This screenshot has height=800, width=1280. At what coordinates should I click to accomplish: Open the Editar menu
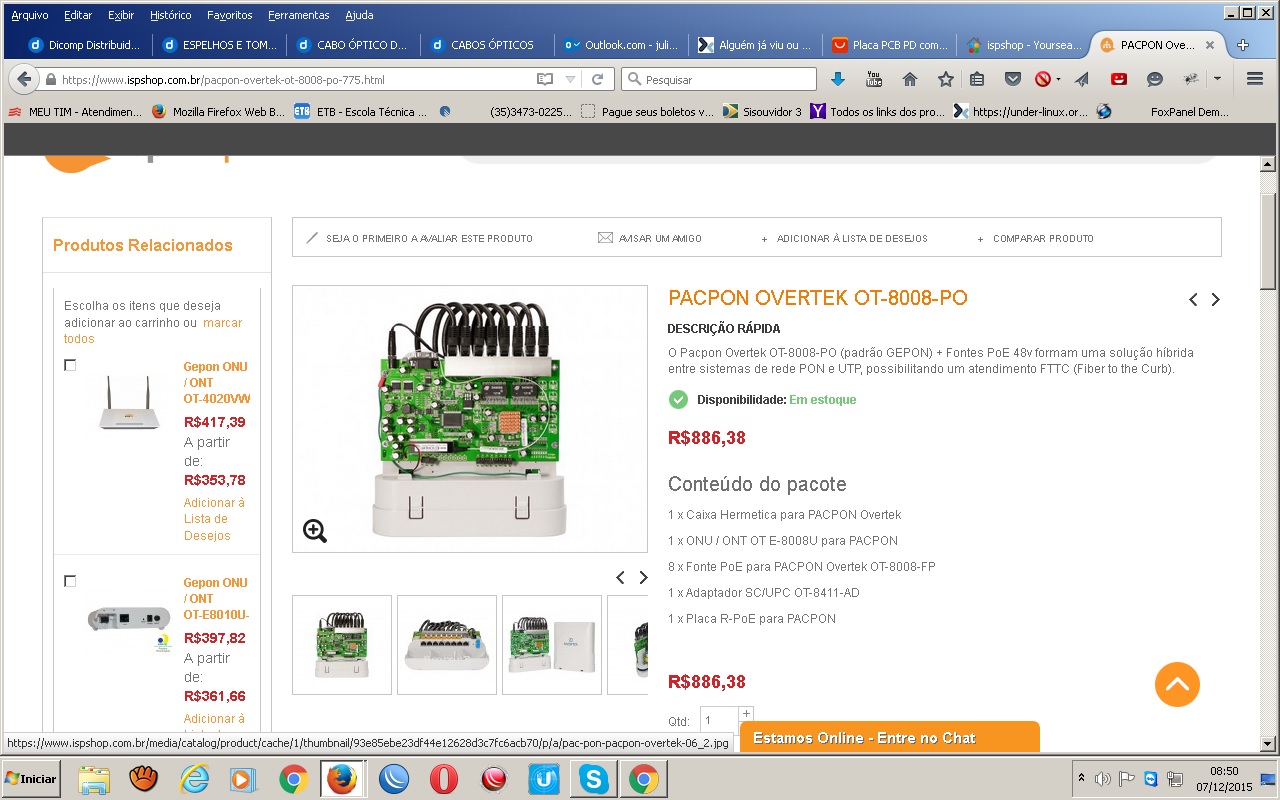pyautogui.click(x=78, y=15)
